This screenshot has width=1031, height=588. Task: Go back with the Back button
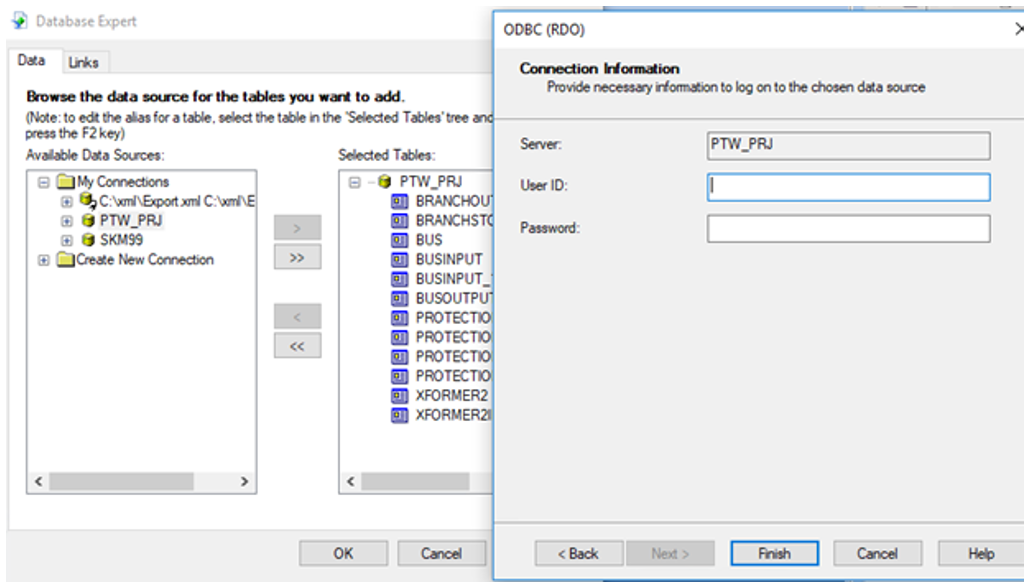pos(578,553)
